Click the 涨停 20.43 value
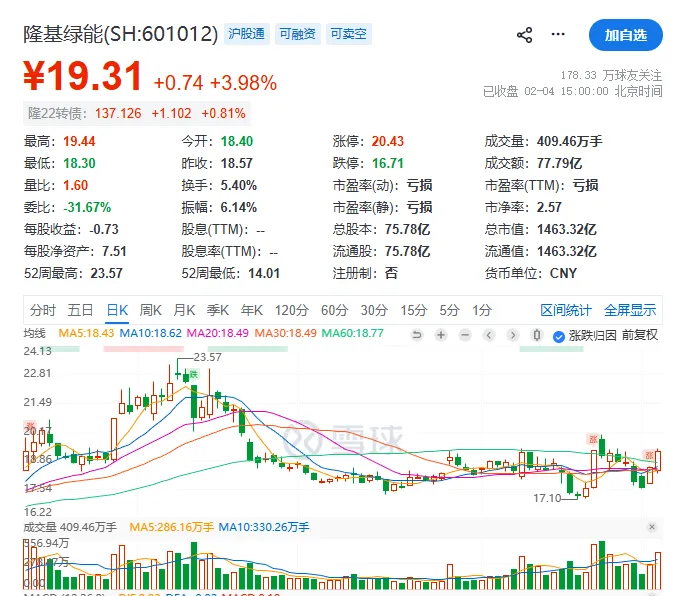The image size is (683, 596). 388,141
